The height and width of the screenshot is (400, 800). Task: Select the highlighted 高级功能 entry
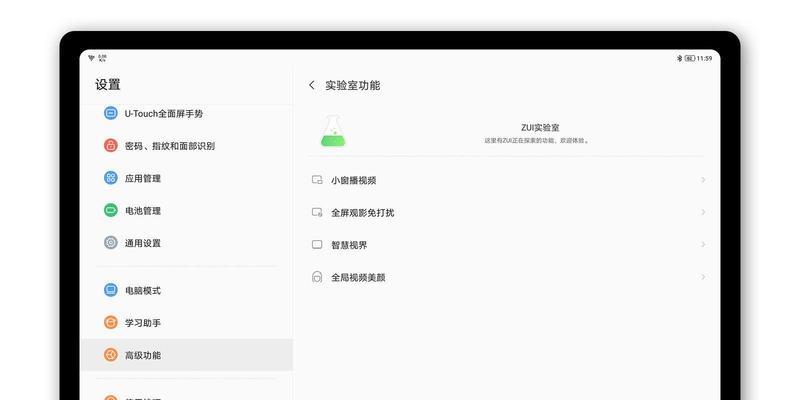[x=187, y=355]
